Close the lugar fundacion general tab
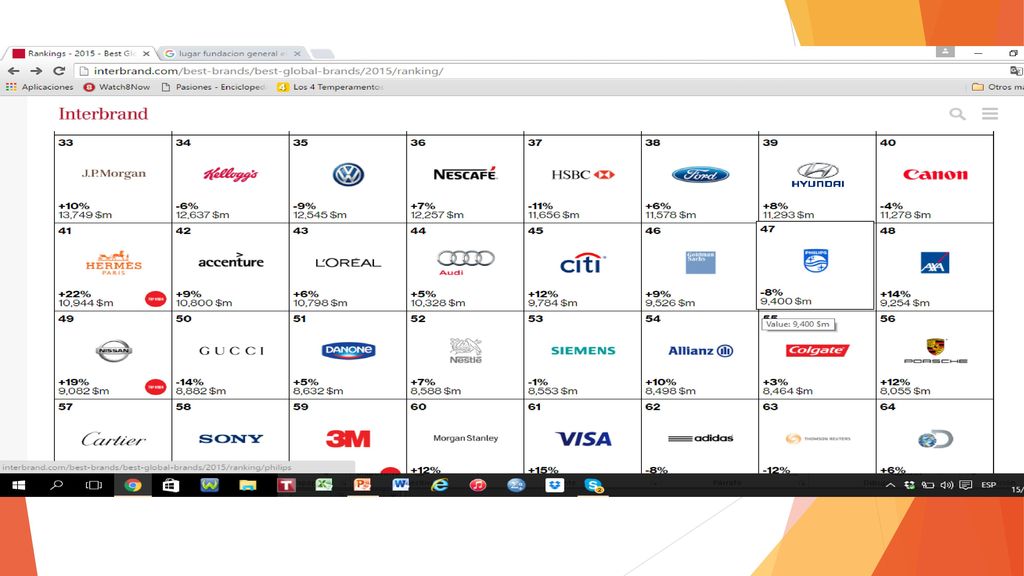 click(x=297, y=54)
